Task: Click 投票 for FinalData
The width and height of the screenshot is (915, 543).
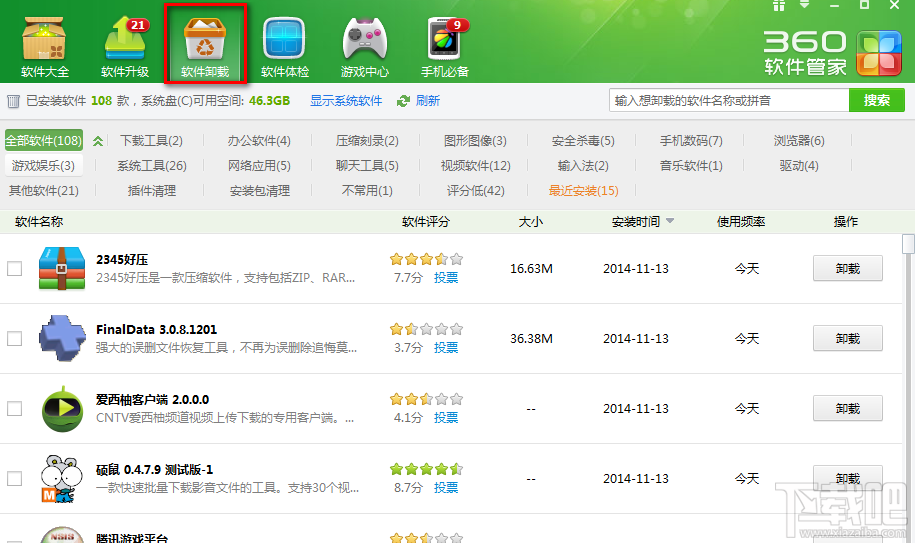Action: (446, 348)
